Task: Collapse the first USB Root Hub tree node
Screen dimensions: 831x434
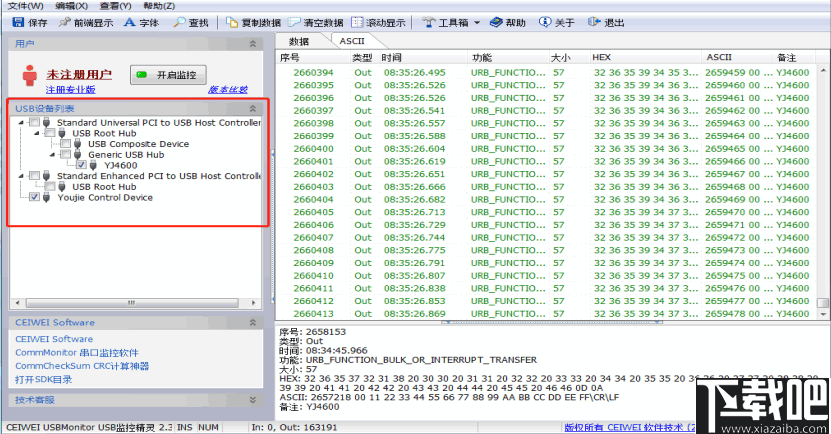Action: (x=37, y=133)
